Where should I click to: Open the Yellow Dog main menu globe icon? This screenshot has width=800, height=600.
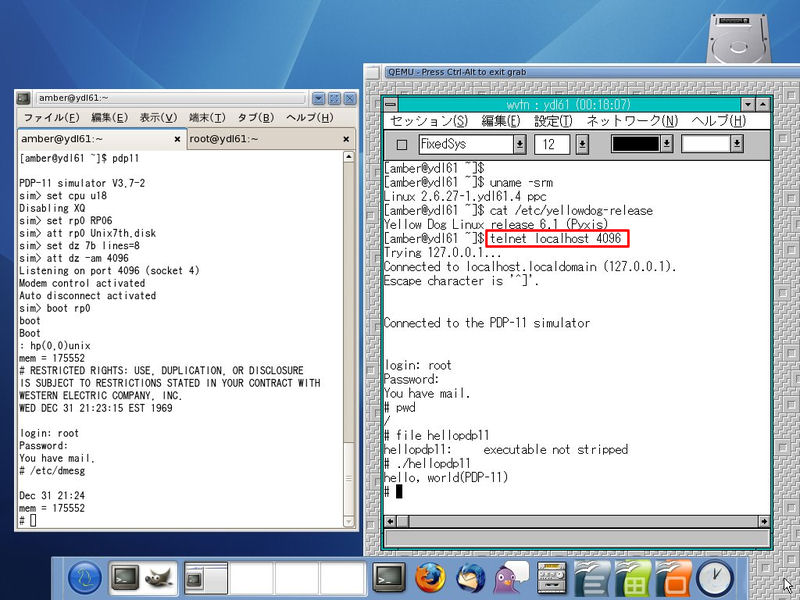(85, 578)
